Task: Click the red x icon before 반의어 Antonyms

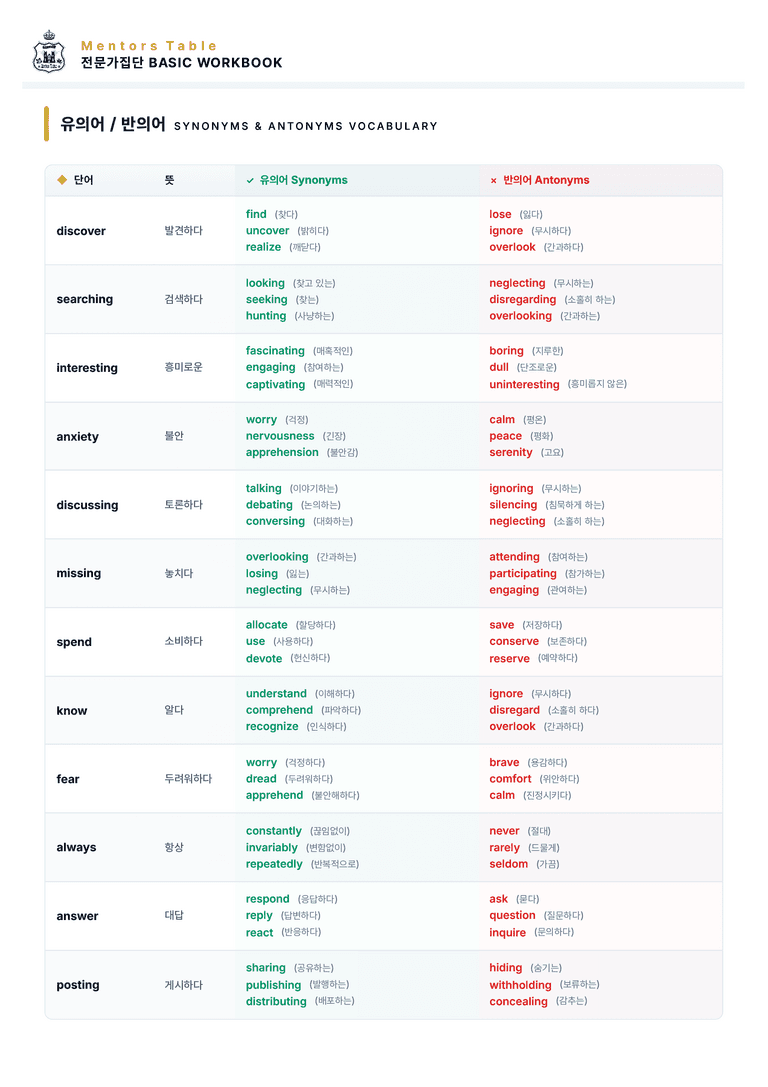Action: coord(494,180)
